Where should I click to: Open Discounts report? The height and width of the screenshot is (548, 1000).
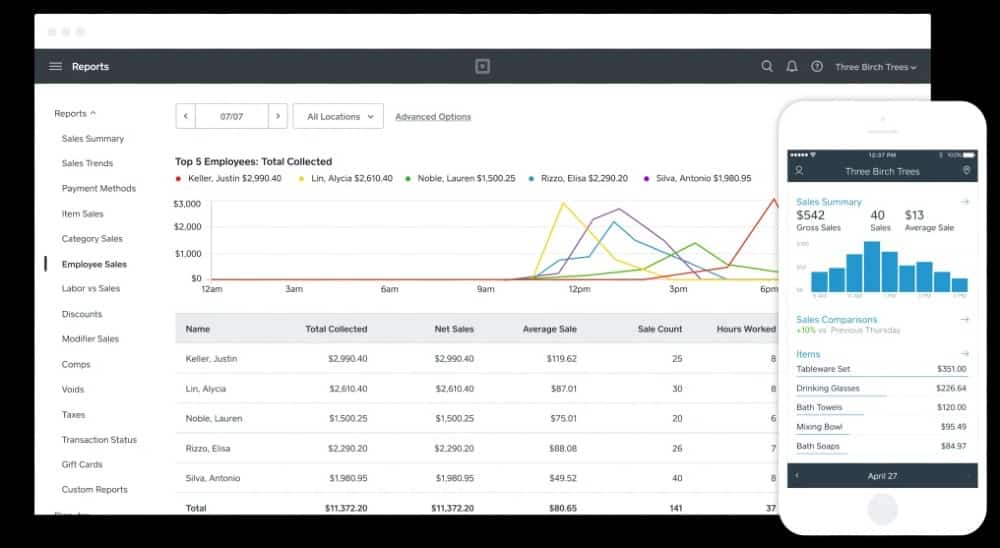point(82,314)
